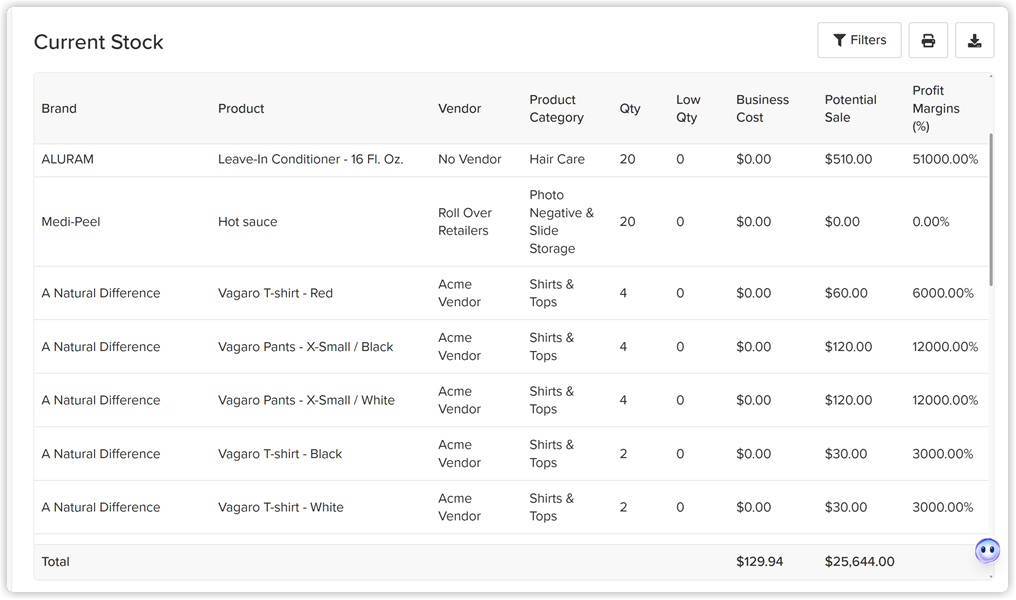Open the chat assistant bubble icon
This screenshot has width=1016, height=600.
click(x=987, y=551)
